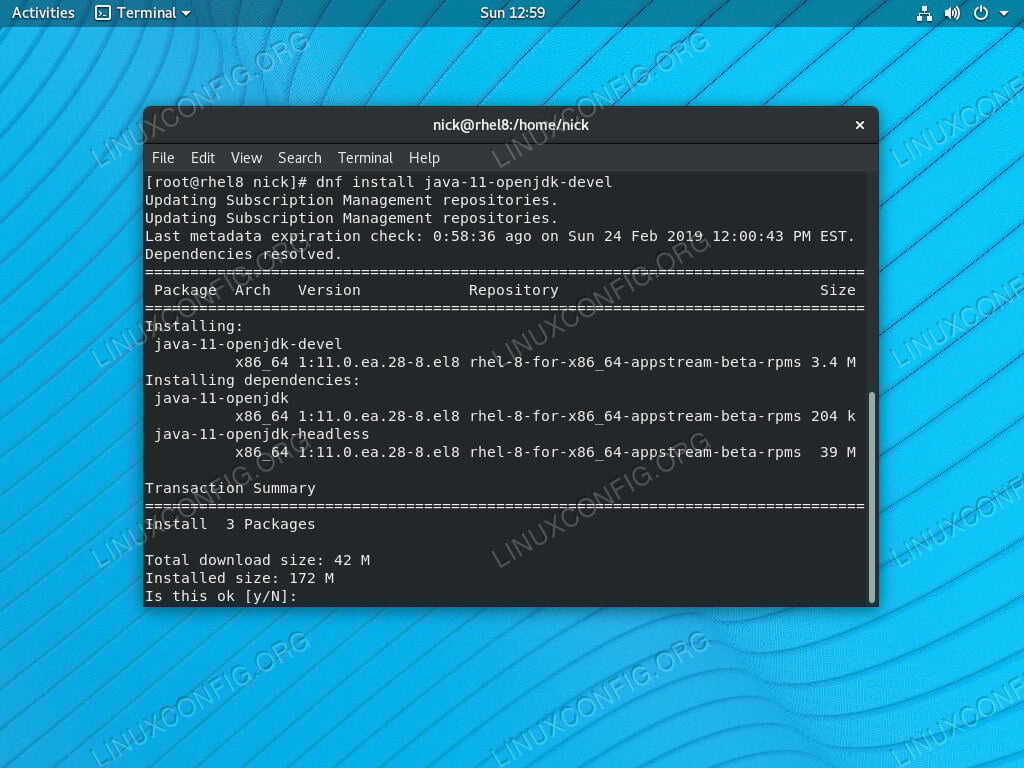1024x768 pixels.
Task: Click the java-11-openjdk-headless package name
Action: (262, 434)
